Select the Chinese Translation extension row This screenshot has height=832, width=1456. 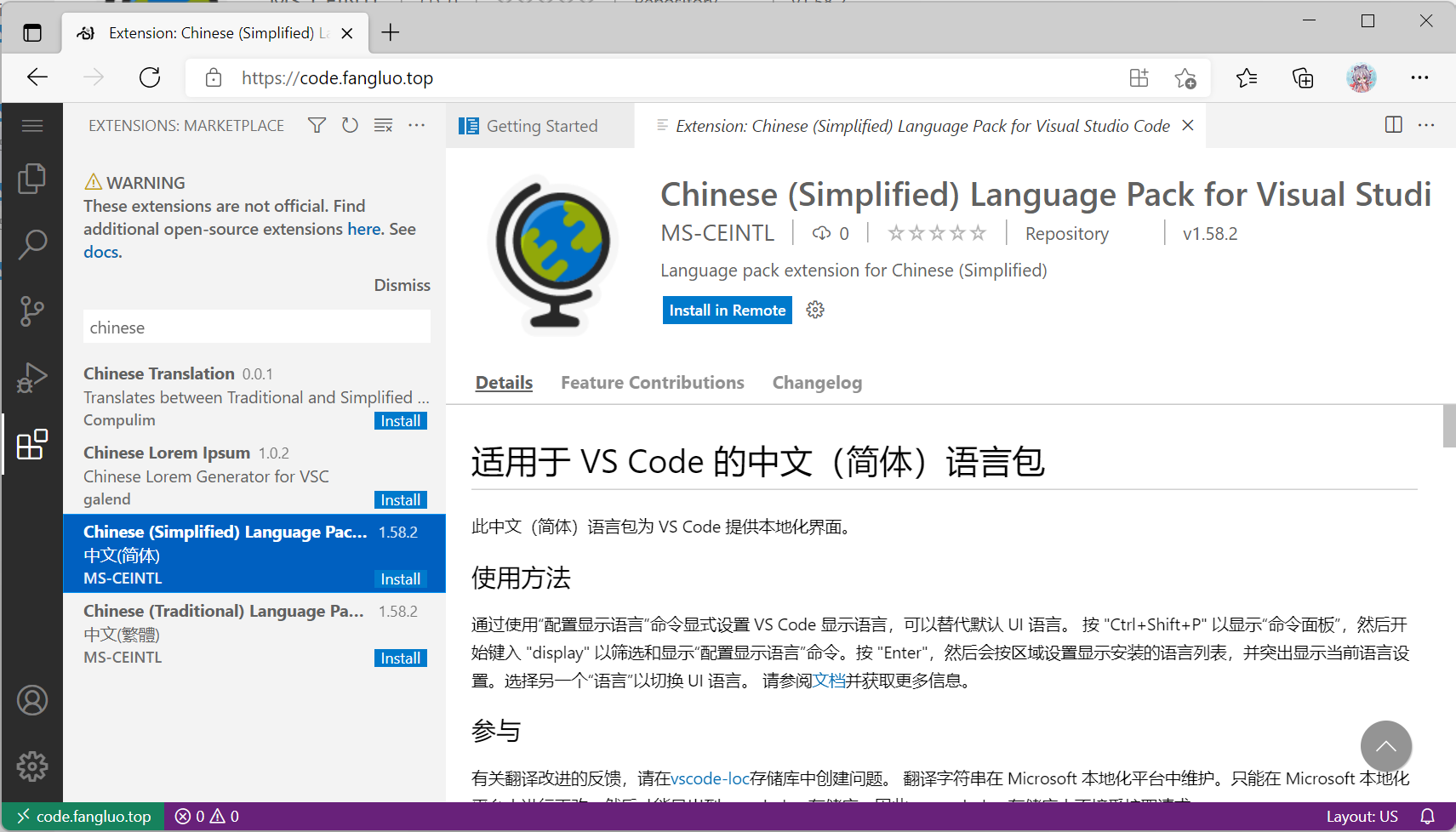pyautogui.click(x=254, y=396)
